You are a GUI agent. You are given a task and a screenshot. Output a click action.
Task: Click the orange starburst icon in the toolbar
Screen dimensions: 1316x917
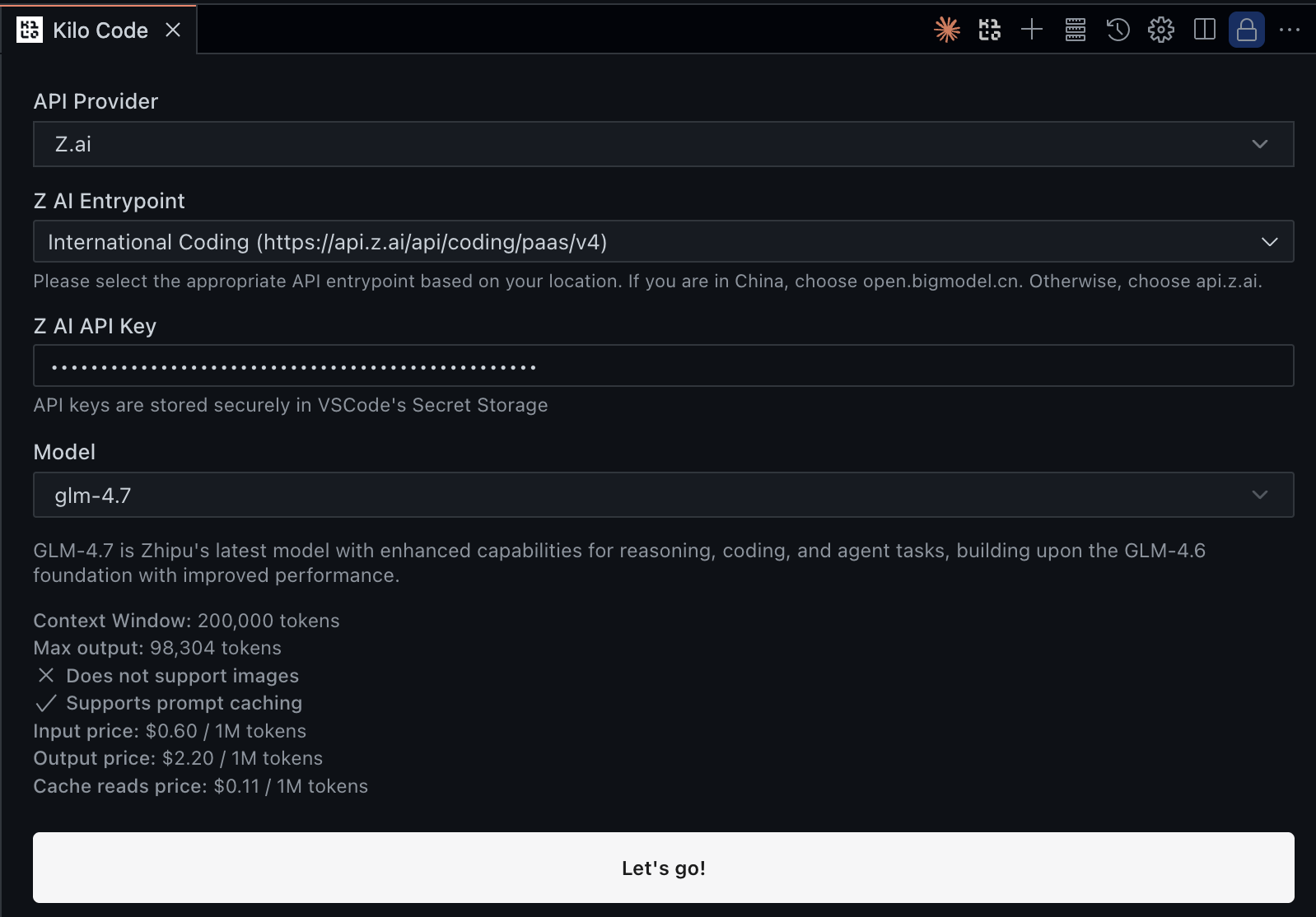pyautogui.click(x=947, y=30)
